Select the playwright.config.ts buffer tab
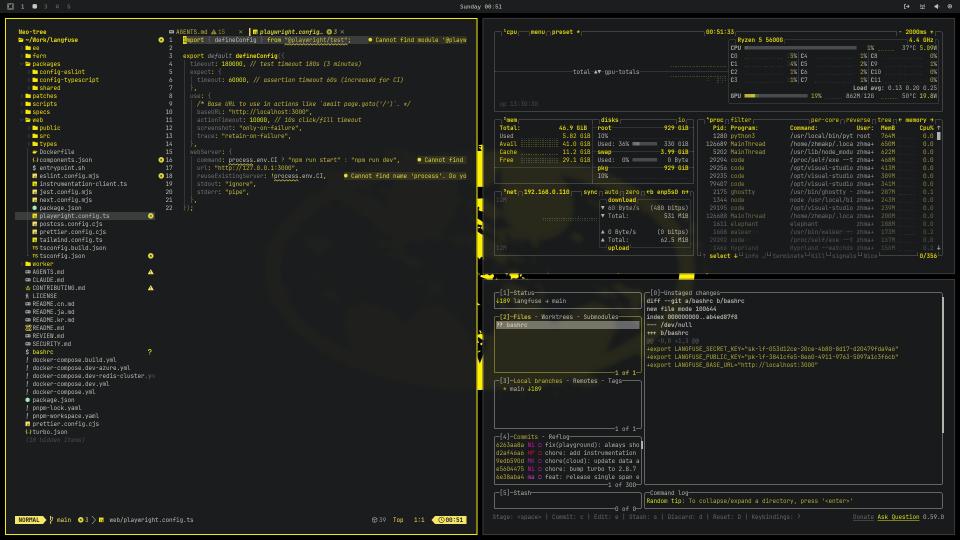The image size is (960, 540). click(290, 32)
